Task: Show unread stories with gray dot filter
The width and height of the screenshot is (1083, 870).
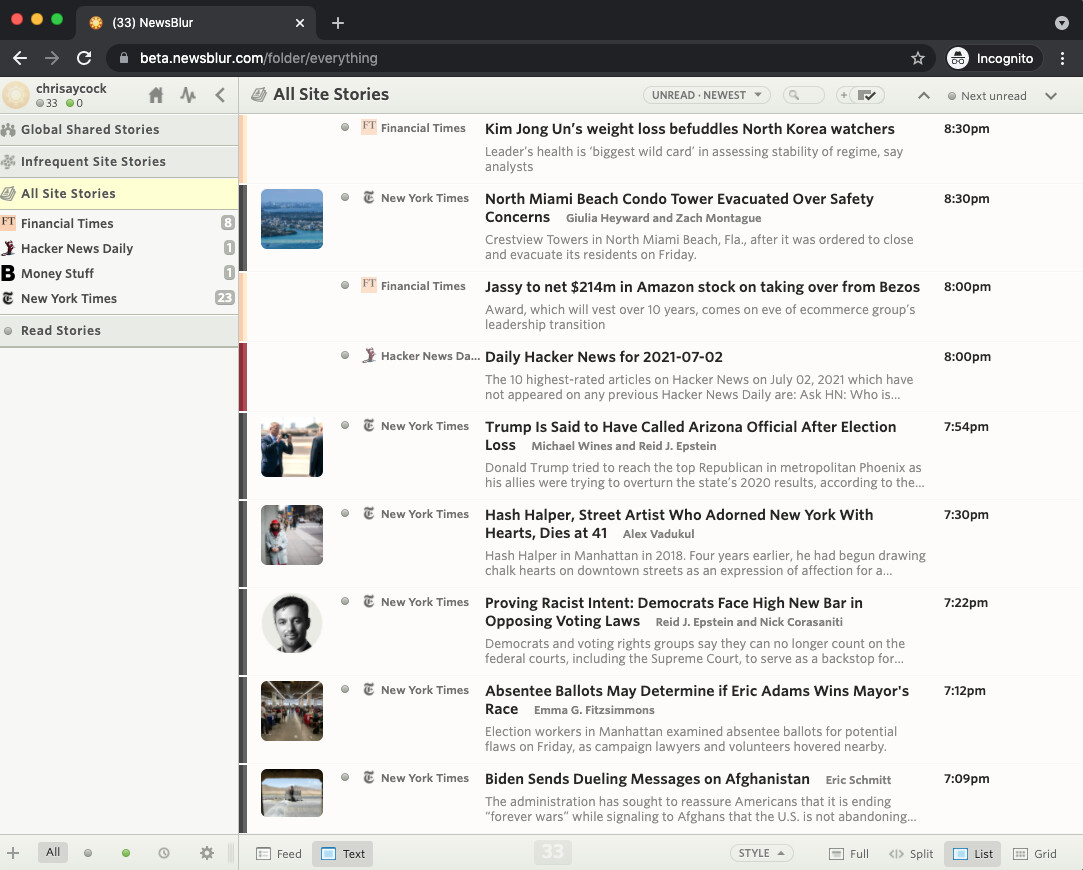Action: [x=88, y=853]
